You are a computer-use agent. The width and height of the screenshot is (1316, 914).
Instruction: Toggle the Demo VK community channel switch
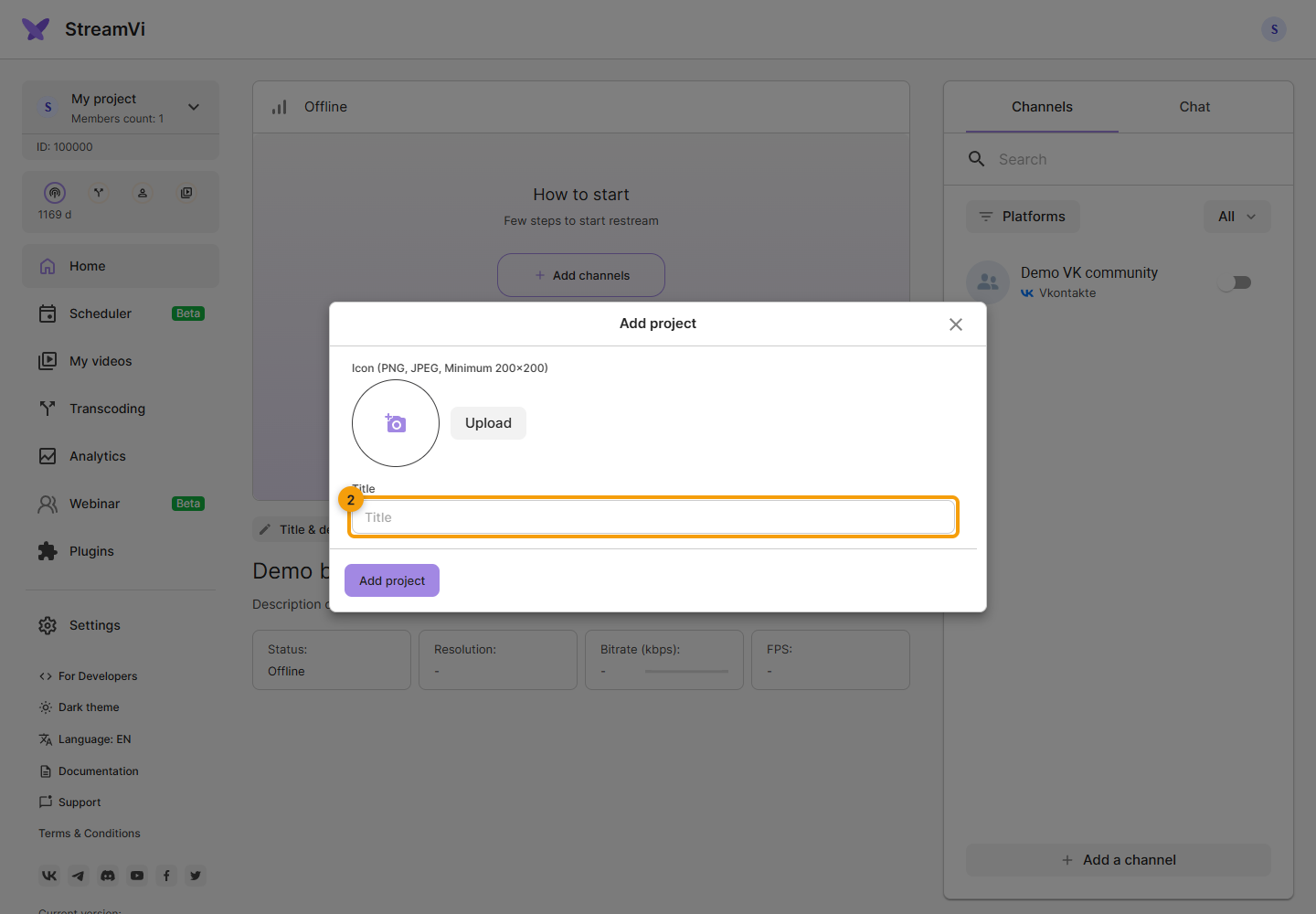pyautogui.click(x=1235, y=282)
